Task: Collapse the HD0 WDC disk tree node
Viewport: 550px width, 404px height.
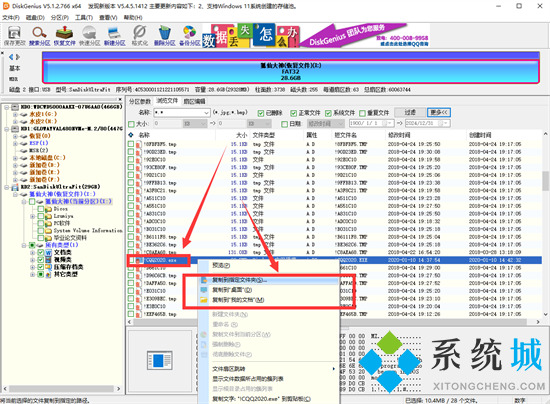Action: 7,107
